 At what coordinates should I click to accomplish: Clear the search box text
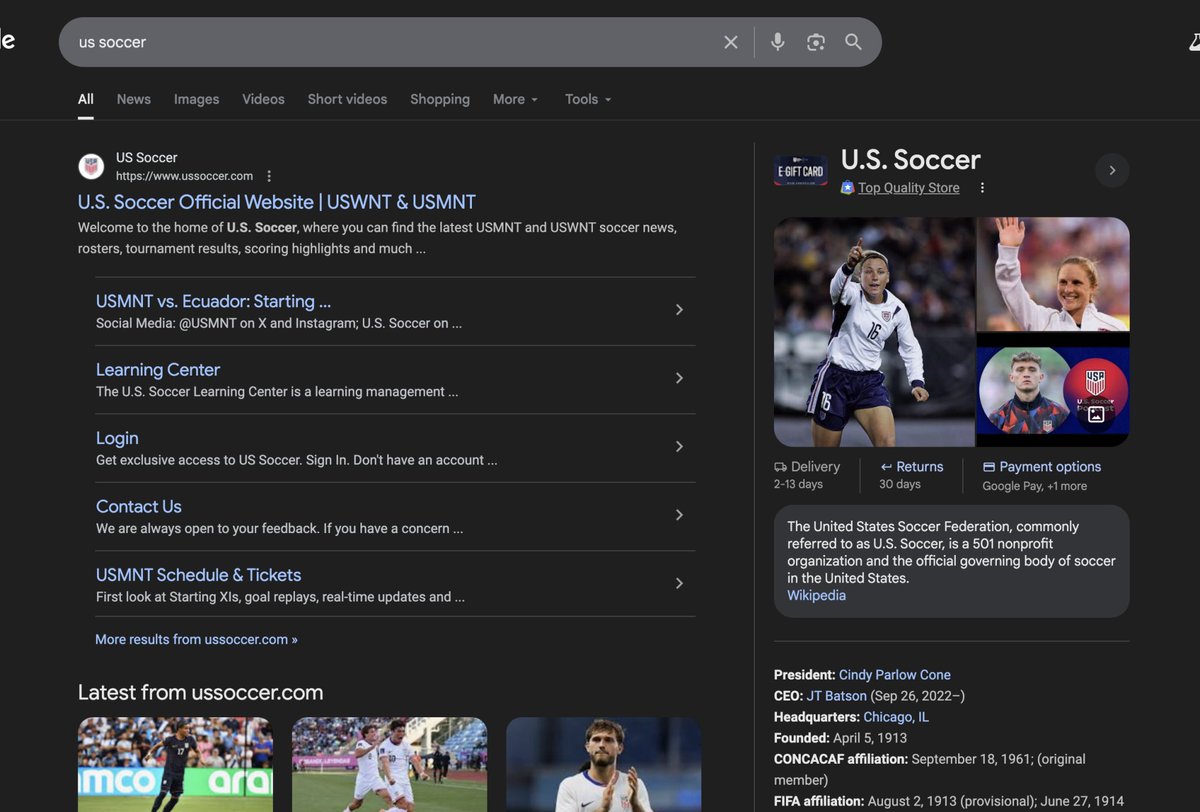tap(731, 42)
